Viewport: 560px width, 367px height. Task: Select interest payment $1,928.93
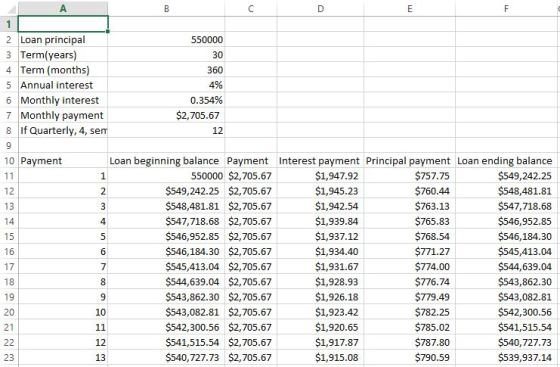click(x=320, y=282)
